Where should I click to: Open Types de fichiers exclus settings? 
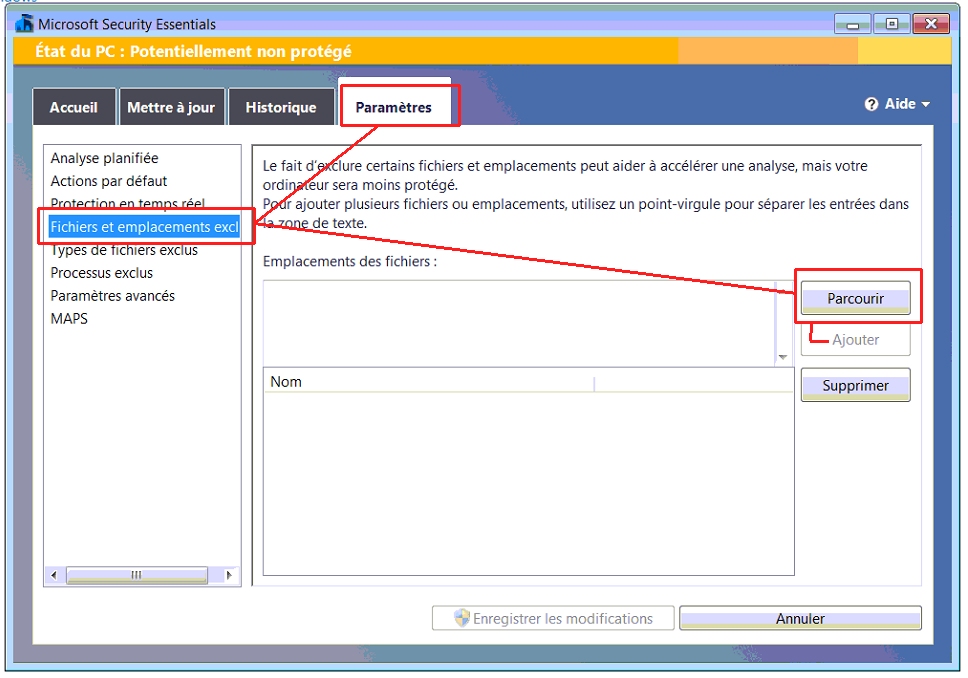(x=124, y=250)
